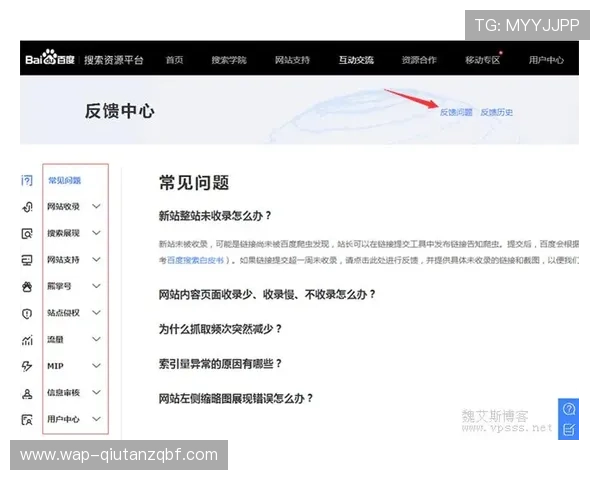
Task: Open question 索引量异常的原因有哪些？
Action: (x=220, y=364)
